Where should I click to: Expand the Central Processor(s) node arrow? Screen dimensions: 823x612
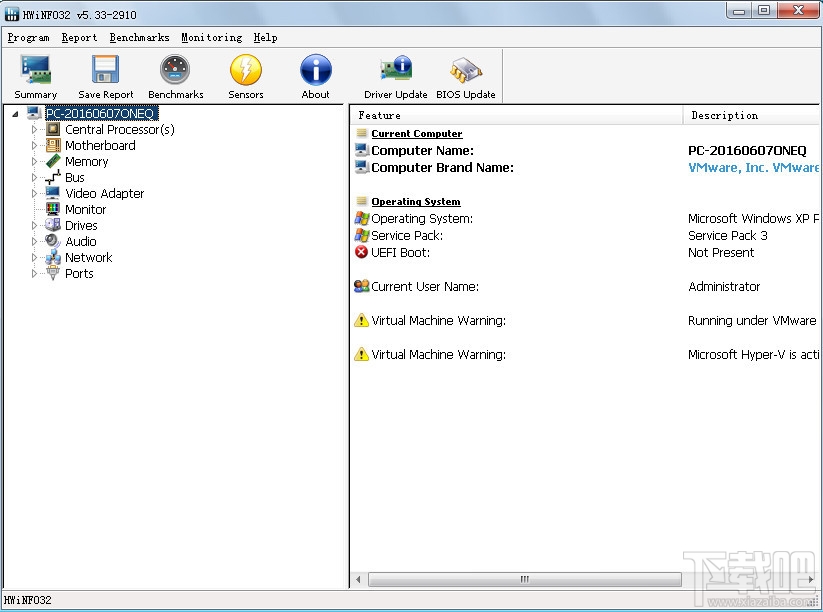(x=34, y=129)
